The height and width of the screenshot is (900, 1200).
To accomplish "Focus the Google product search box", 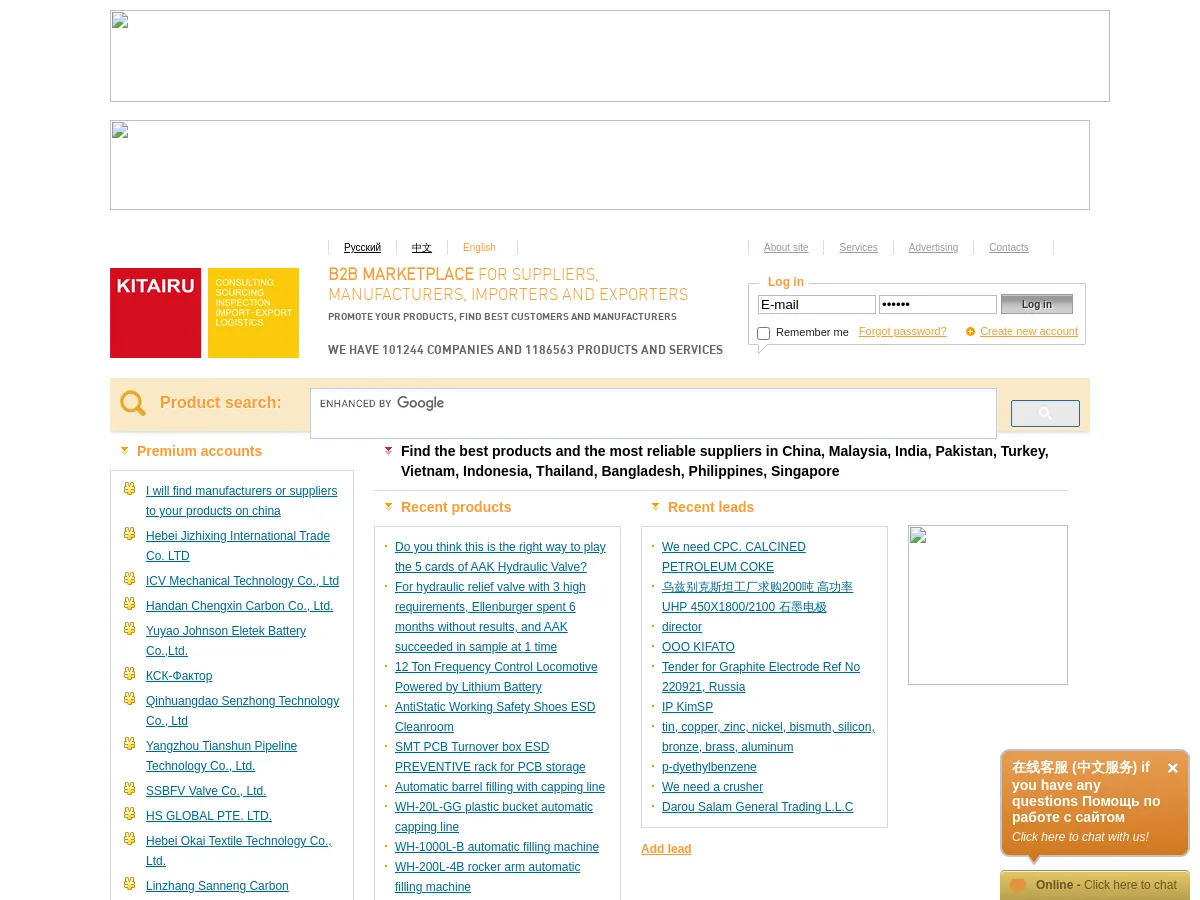I will click(x=653, y=413).
